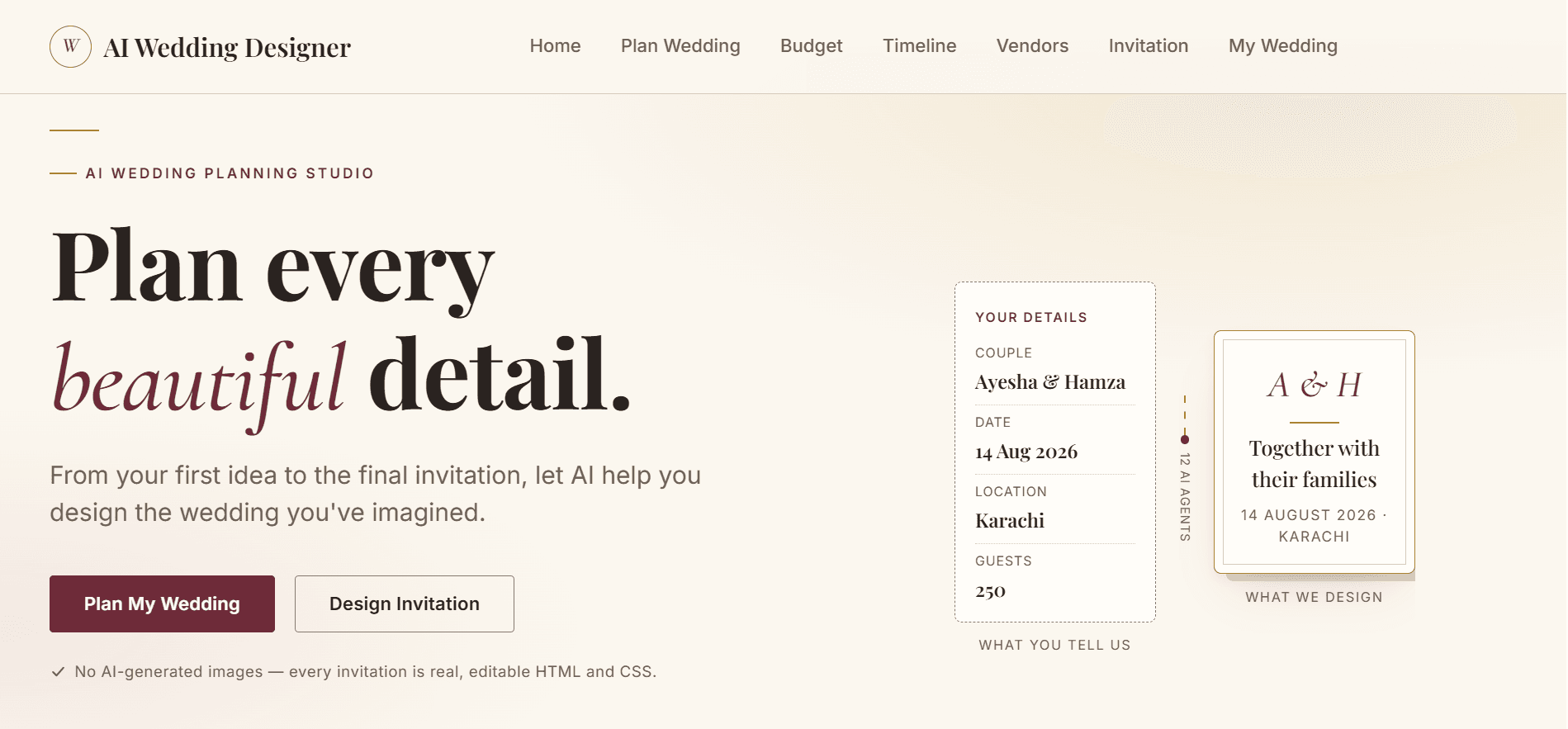Open the Vendors page
The image size is (1568, 729).
(x=1033, y=46)
